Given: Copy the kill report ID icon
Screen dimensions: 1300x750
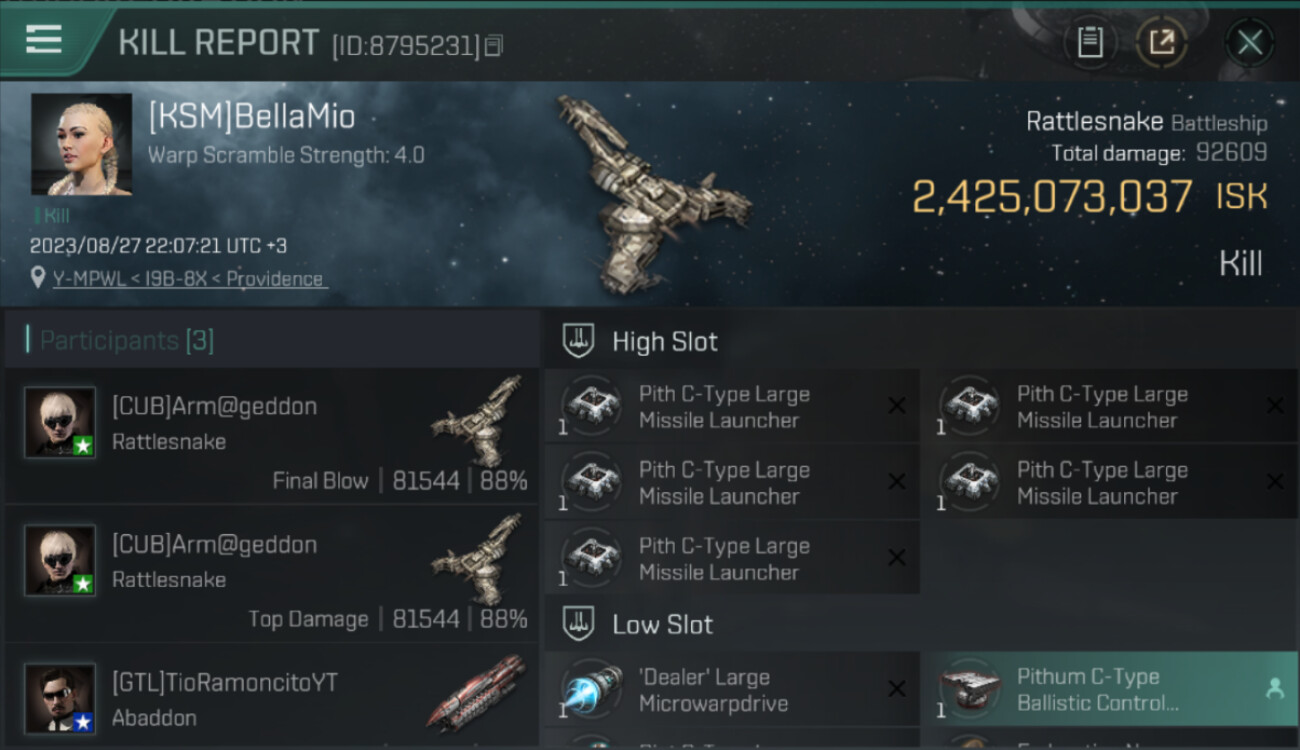Looking at the screenshot, I should pos(495,45).
